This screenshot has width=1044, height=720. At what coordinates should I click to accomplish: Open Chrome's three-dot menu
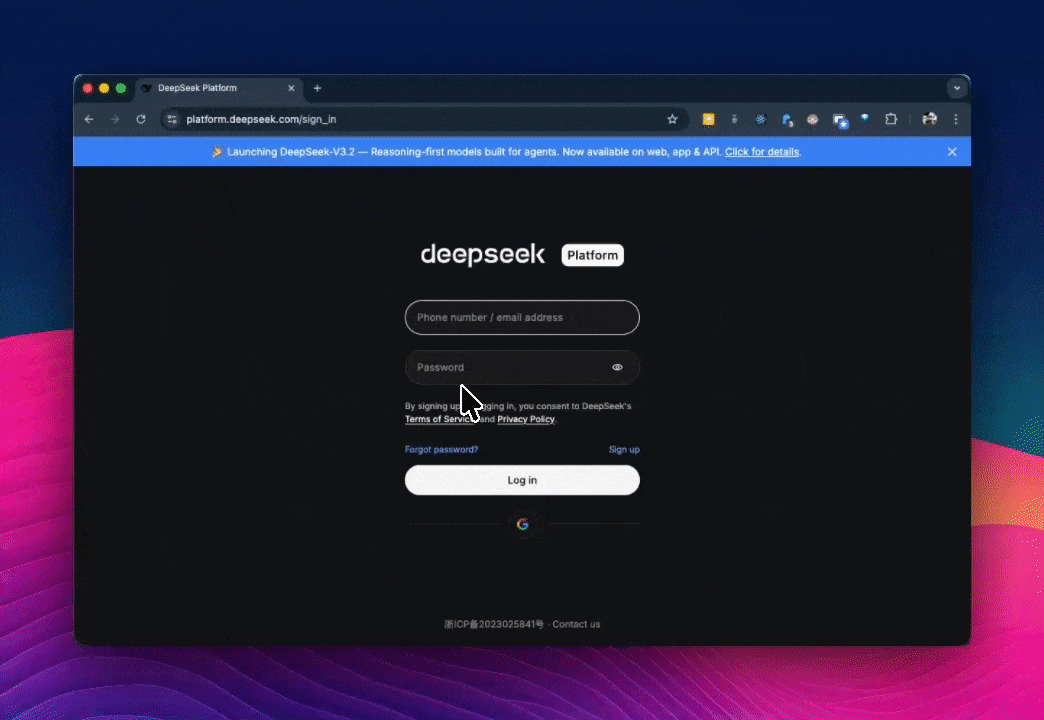point(955,119)
